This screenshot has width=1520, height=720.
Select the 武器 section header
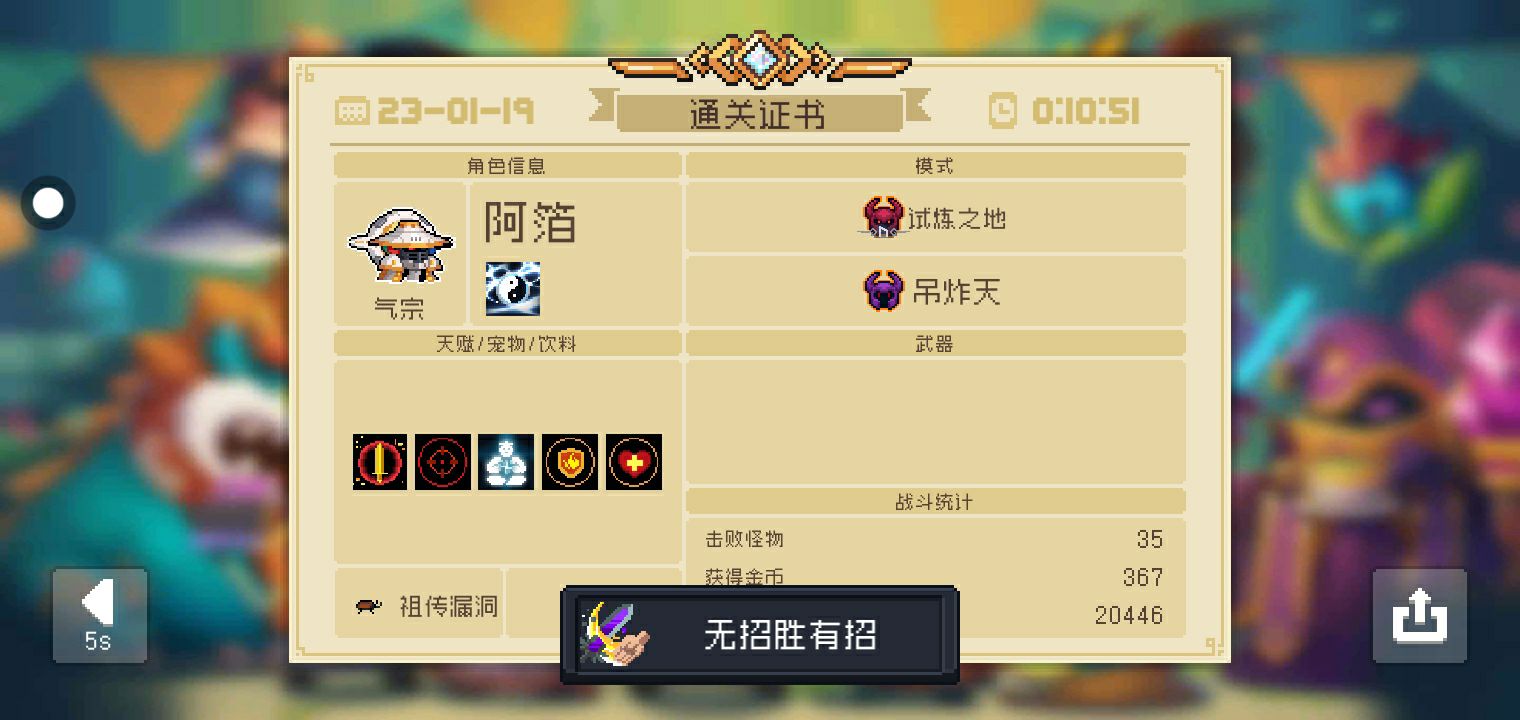click(934, 344)
